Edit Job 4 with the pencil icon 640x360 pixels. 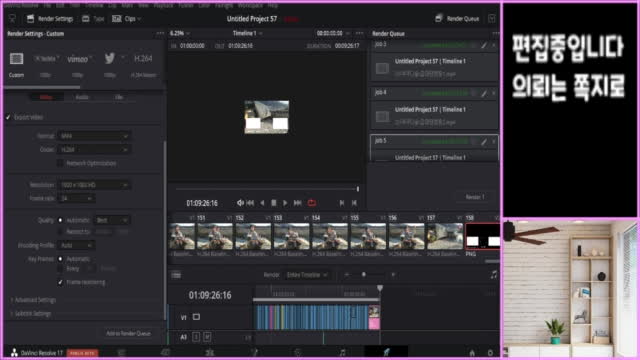coord(484,93)
